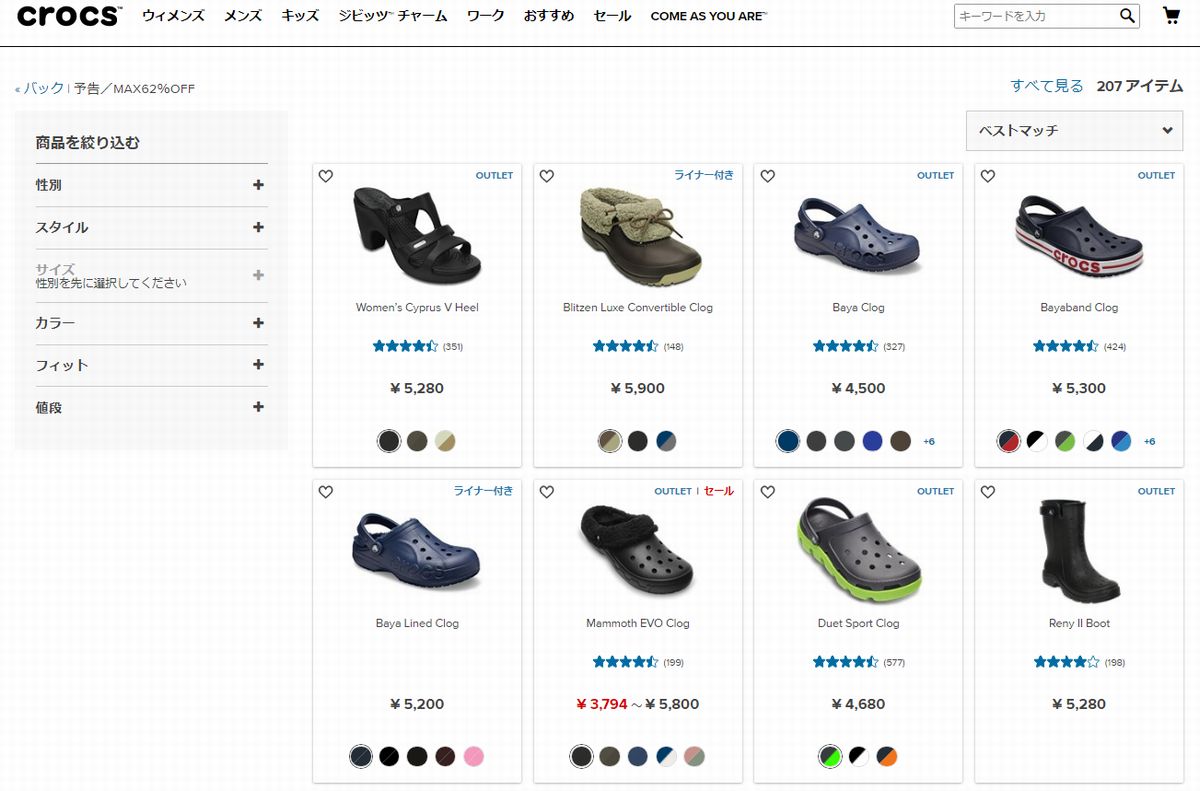This screenshot has height=791, width=1200.
Task: Select the Baya Lined Clog shoe image
Action: tap(417, 551)
